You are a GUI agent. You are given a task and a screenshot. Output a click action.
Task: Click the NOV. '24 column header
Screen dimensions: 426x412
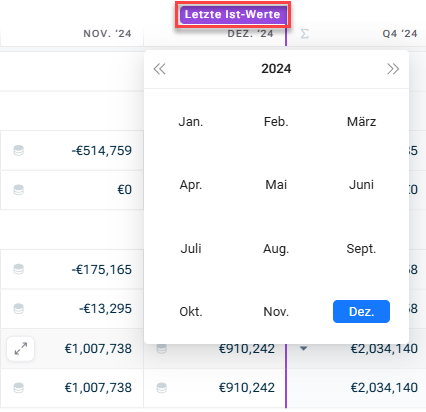pyautogui.click(x=107, y=34)
